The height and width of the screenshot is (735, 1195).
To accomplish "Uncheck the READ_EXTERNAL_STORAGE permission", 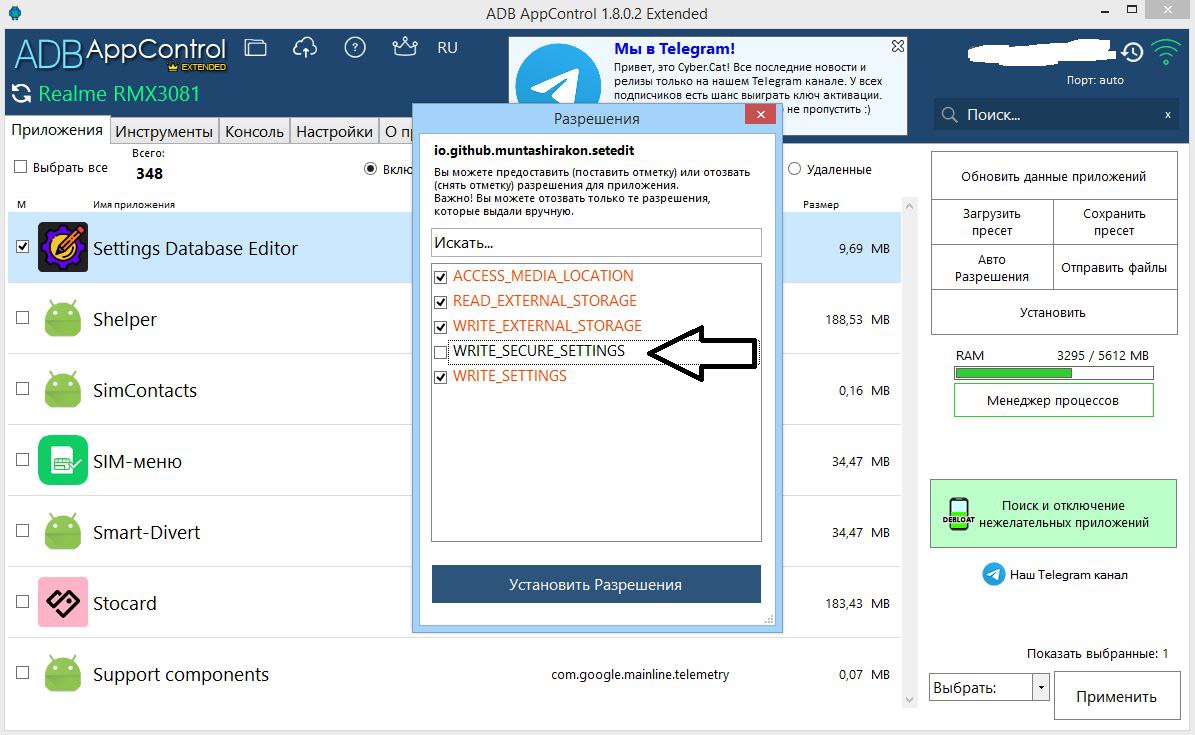I will (440, 302).
